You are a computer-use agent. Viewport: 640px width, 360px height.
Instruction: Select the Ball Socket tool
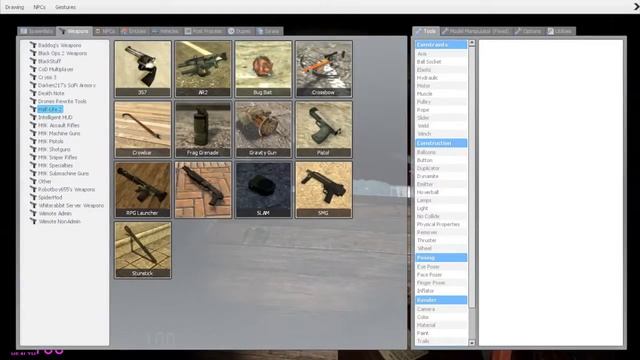pyautogui.click(x=441, y=62)
